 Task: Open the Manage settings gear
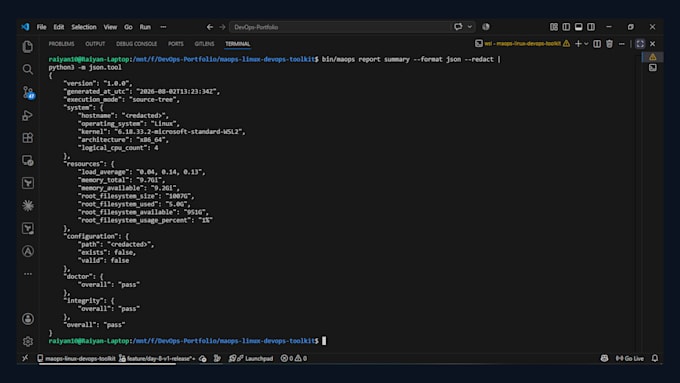tap(28, 341)
